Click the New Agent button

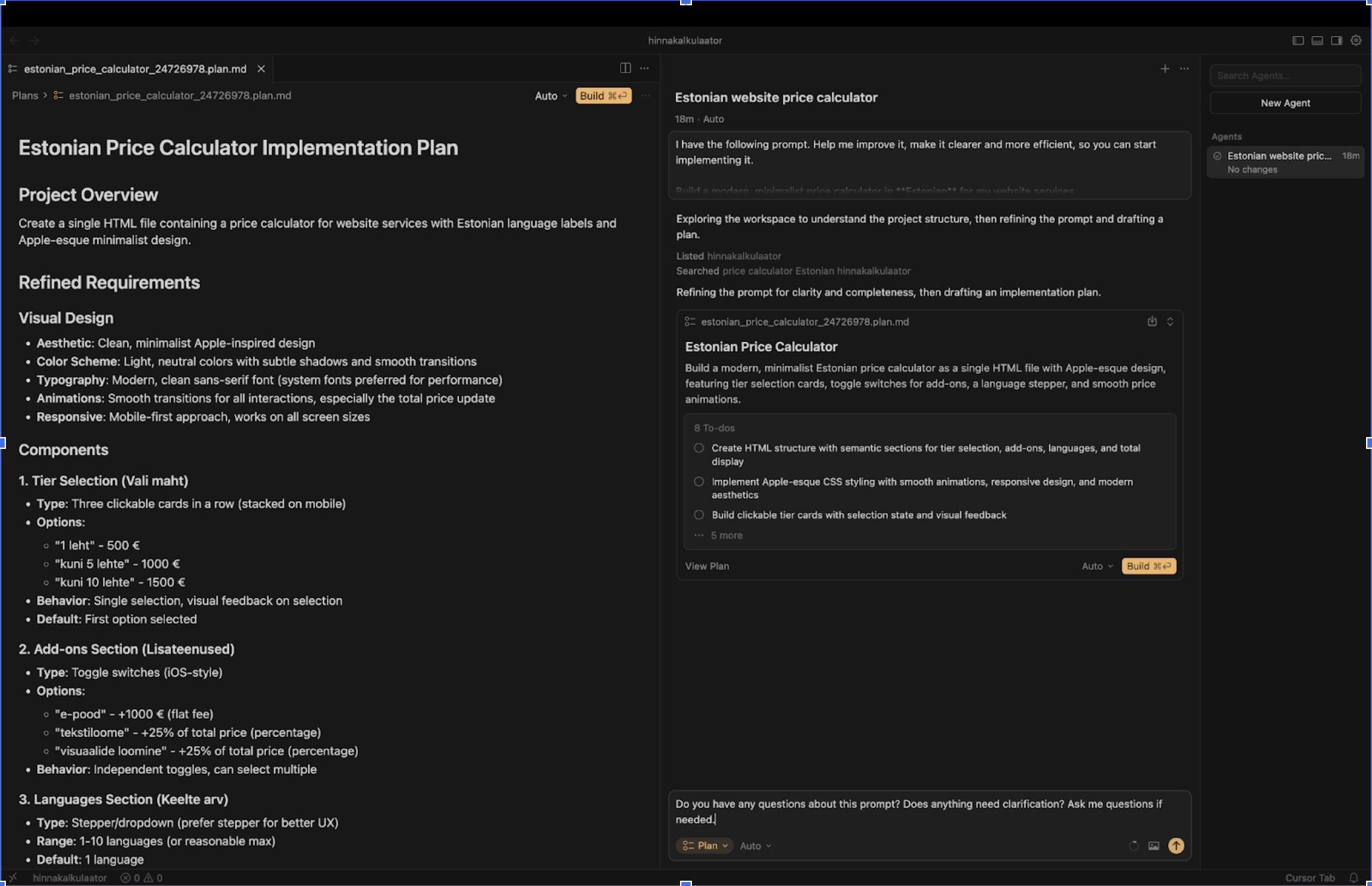[1285, 103]
